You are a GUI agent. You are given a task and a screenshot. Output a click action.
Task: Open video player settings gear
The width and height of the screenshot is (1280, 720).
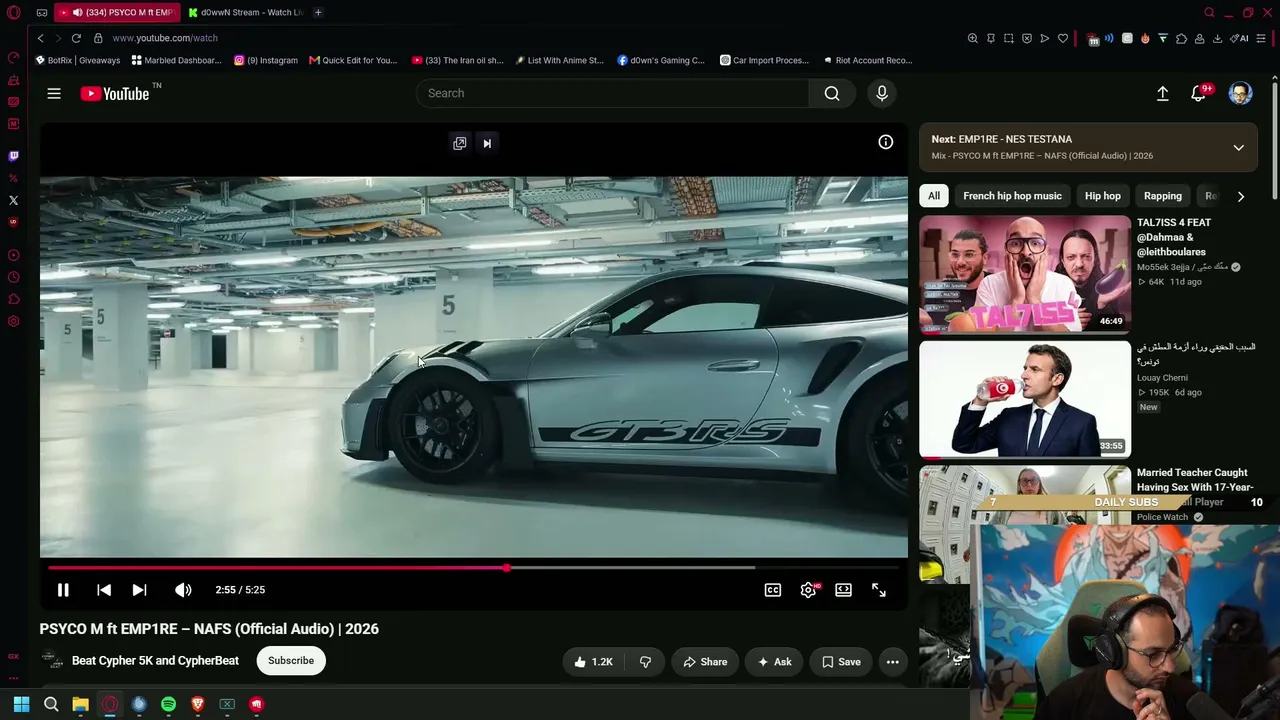(x=808, y=590)
